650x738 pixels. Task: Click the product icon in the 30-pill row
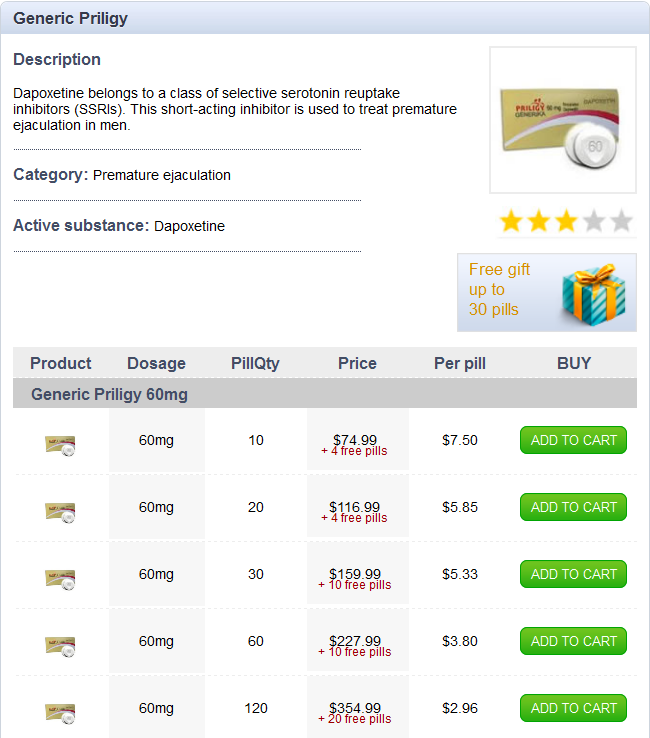[x=60, y=579]
